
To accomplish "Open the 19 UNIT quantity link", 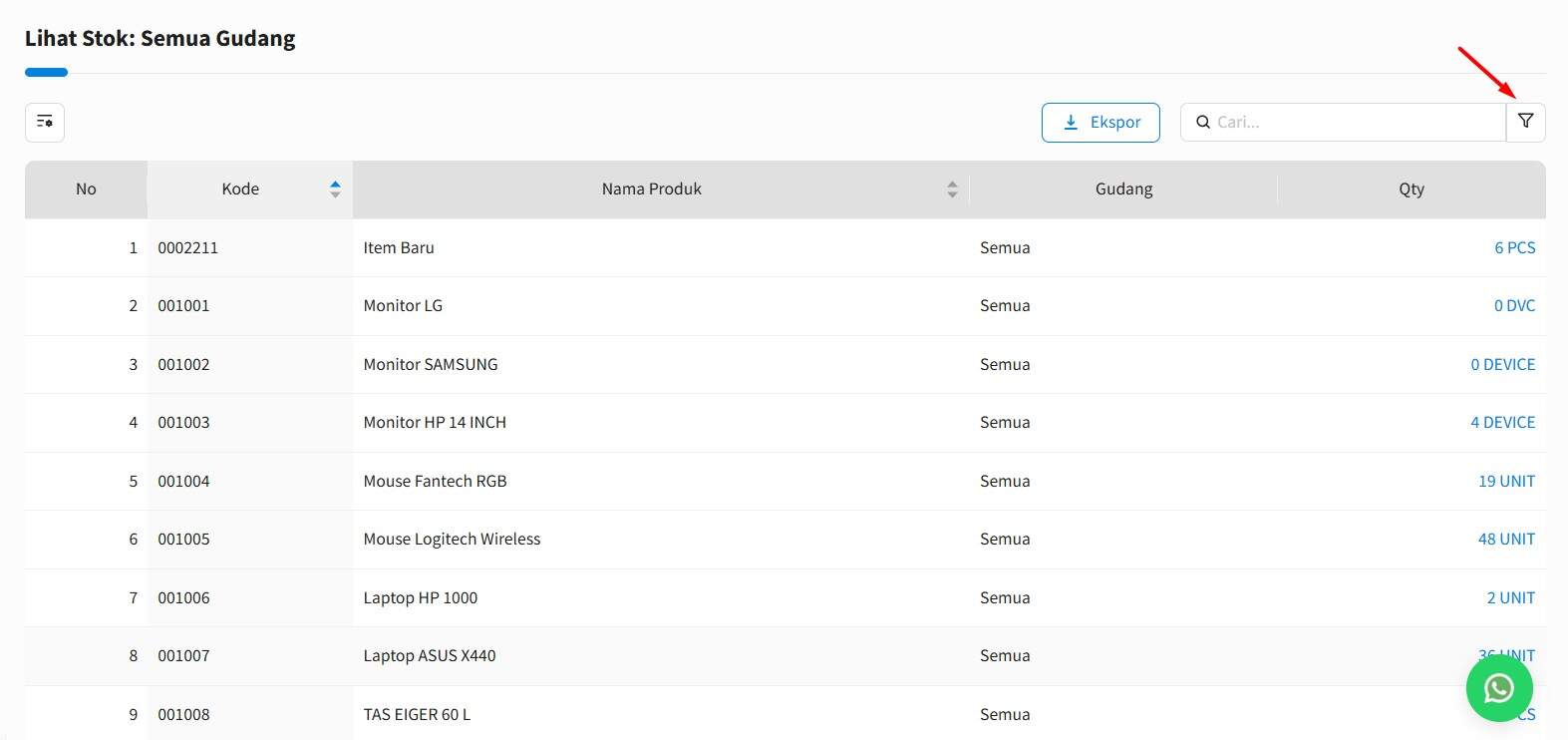I will tap(1506, 481).
